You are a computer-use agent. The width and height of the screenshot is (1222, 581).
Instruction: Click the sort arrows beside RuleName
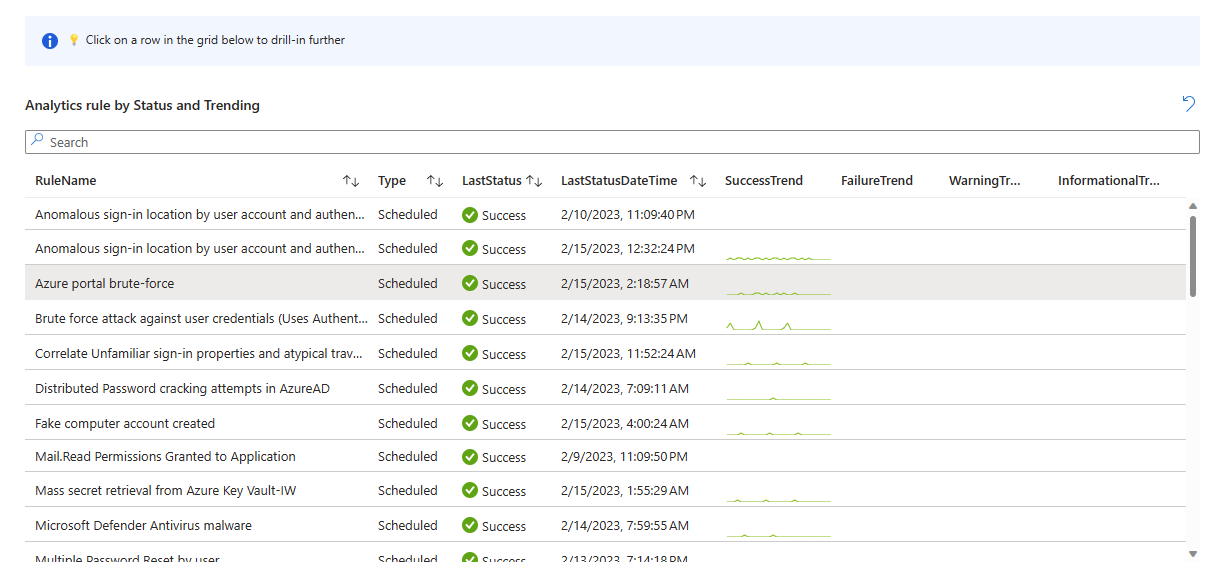click(x=350, y=180)
